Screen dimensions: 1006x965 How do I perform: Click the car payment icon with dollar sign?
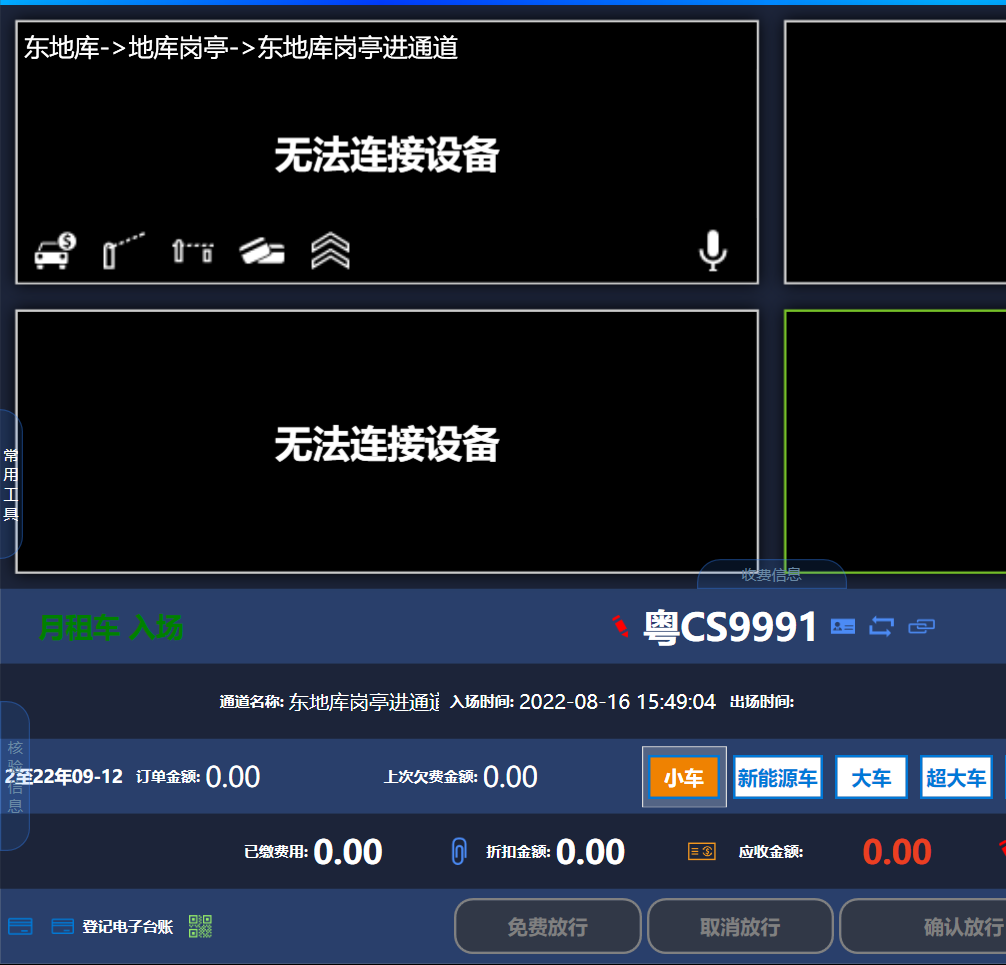click(x=55, y=251)
